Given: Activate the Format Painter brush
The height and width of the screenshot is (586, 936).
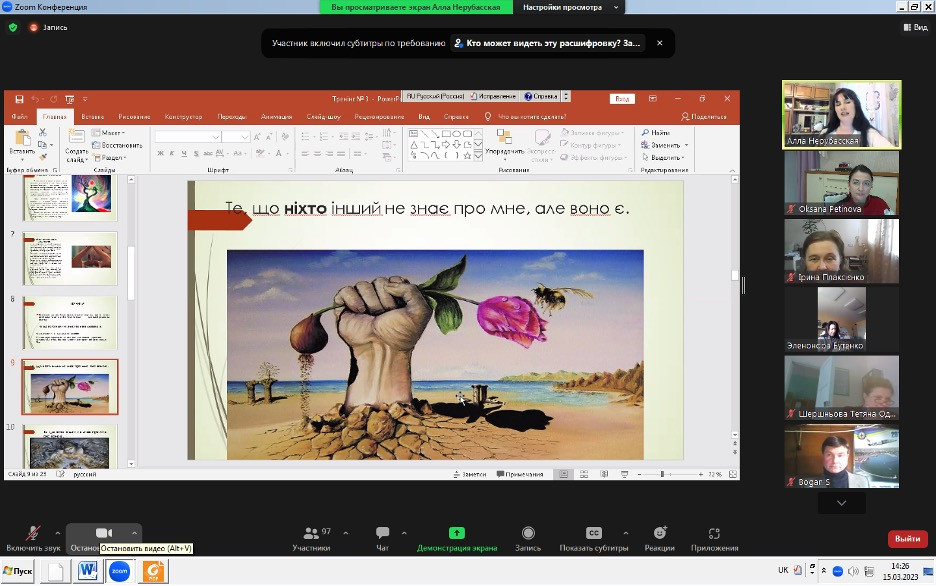Looking at the screenshot, I should [42, 157].
